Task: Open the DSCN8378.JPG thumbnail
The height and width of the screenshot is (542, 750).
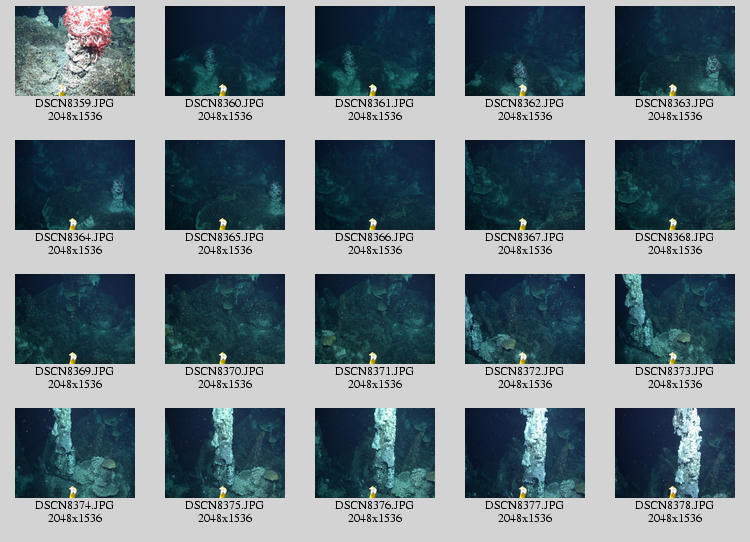Action: tap(675, 453)
